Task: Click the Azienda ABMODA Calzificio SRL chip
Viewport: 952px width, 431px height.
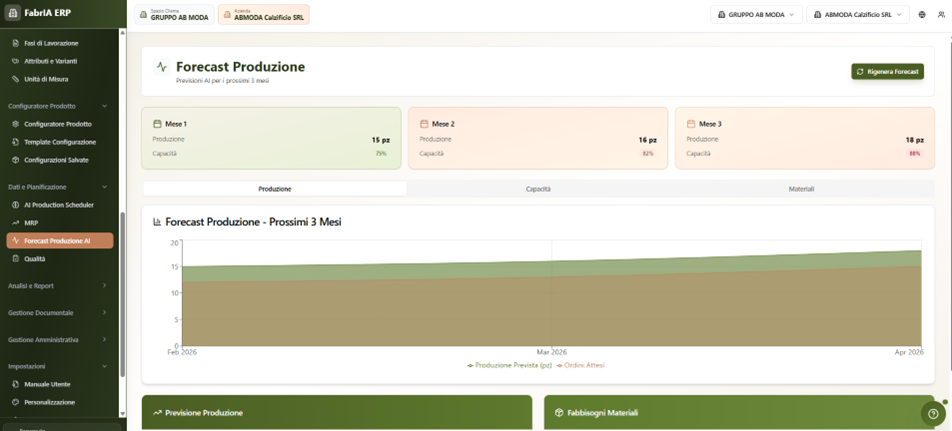Action: 264,15
